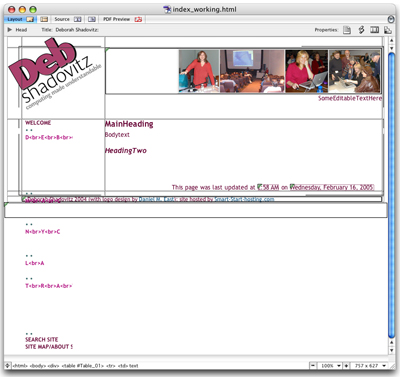This screenshot has width=400, height=377.
Task: Open page properties document icon
Action: 347,30
